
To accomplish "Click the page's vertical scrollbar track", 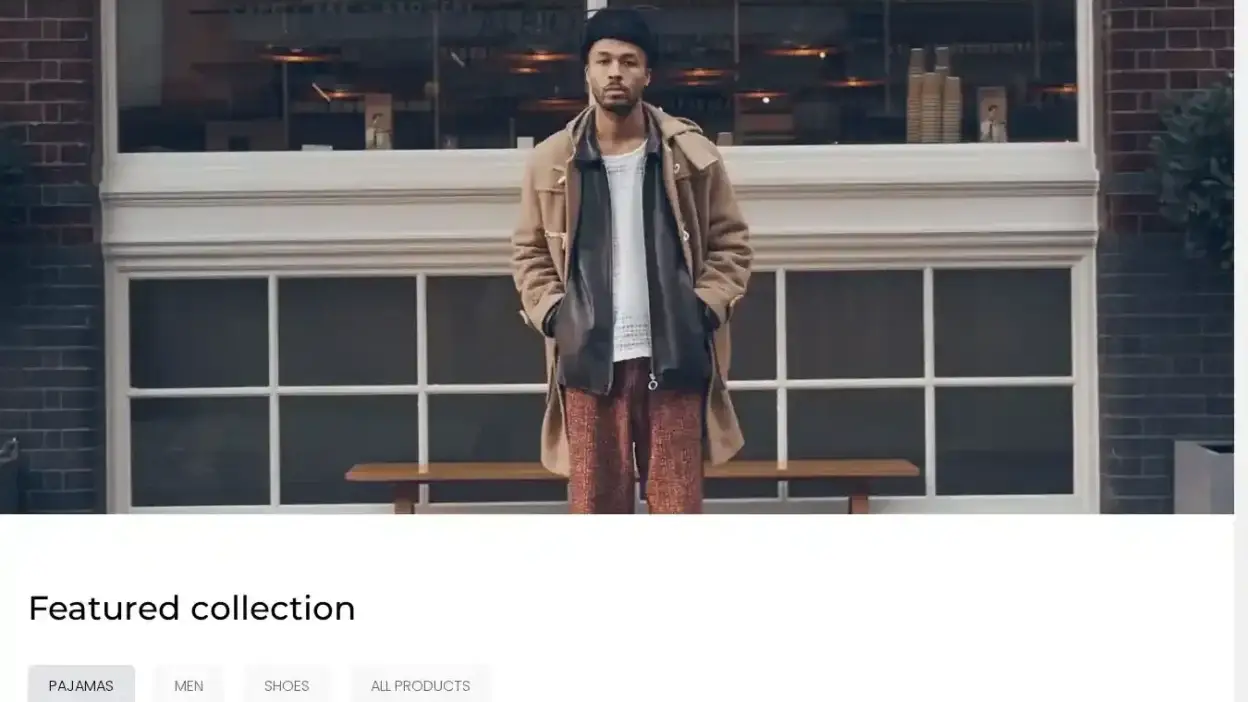I will (1241, 351).
